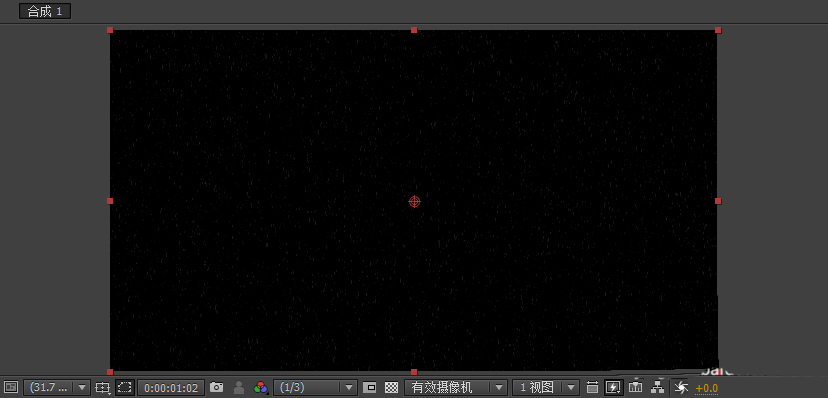Click the current time 0:00:01:02 field
The width and height of the screenshot is (828, 398).
coord(171,388)
